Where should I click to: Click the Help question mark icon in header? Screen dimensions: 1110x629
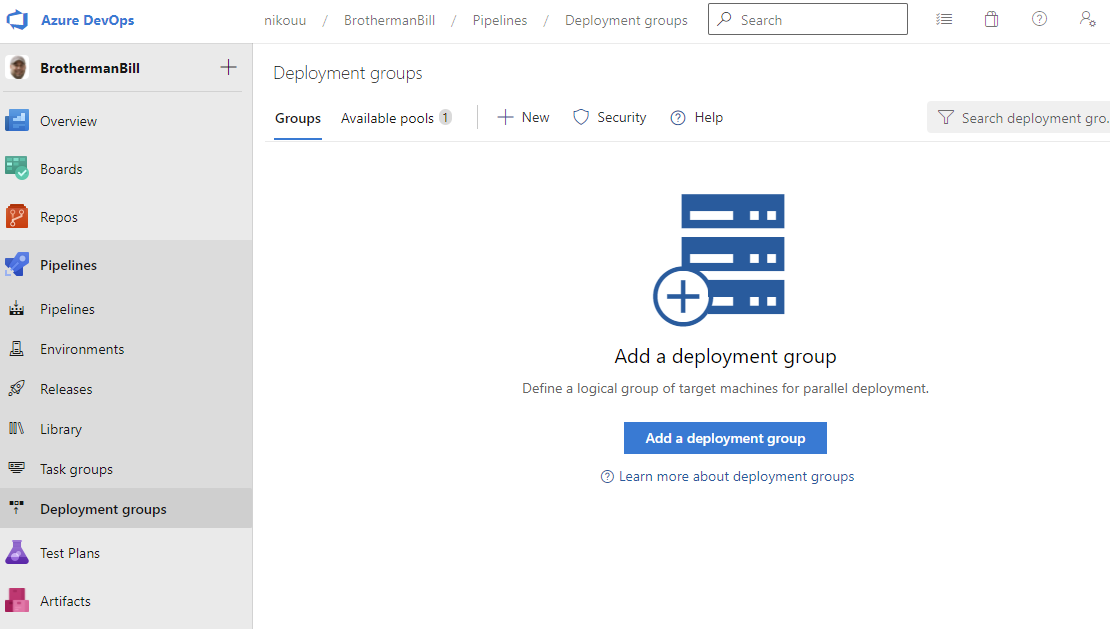click(1039, 19)
